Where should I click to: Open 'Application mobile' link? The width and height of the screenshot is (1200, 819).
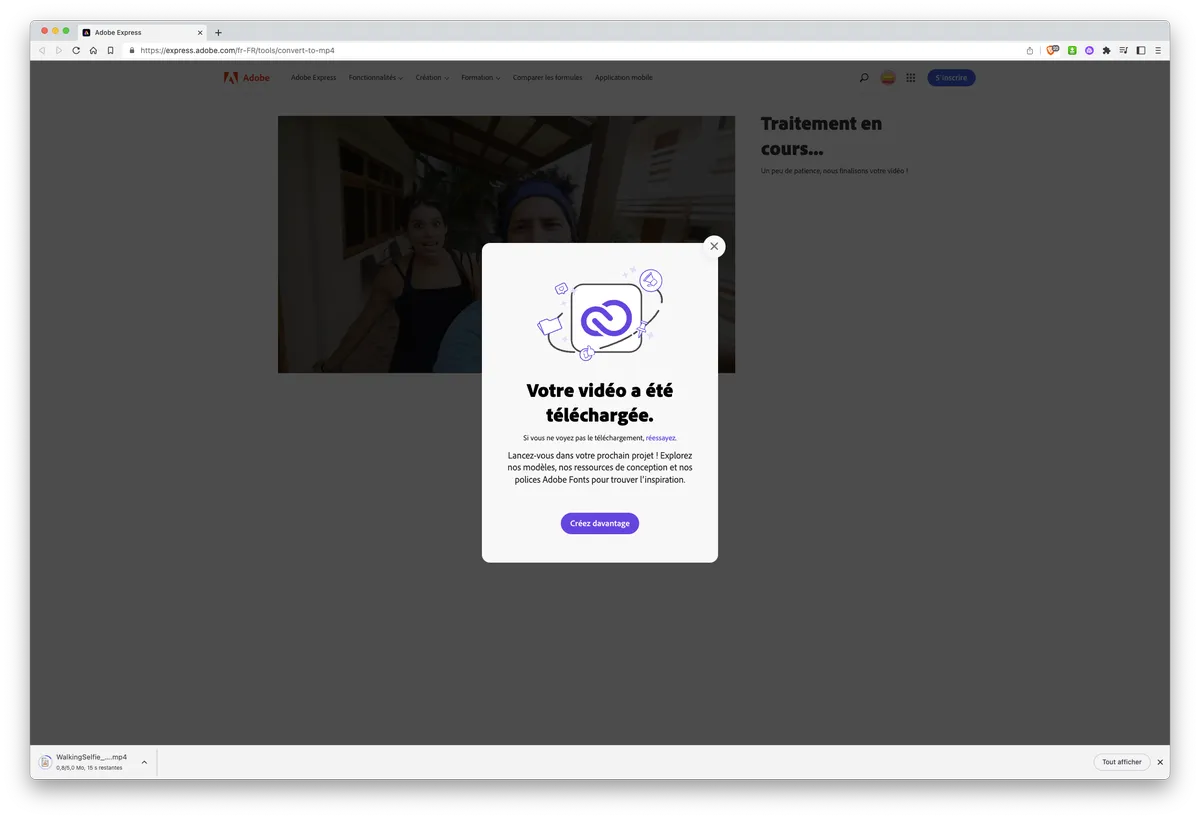(623, 78)
